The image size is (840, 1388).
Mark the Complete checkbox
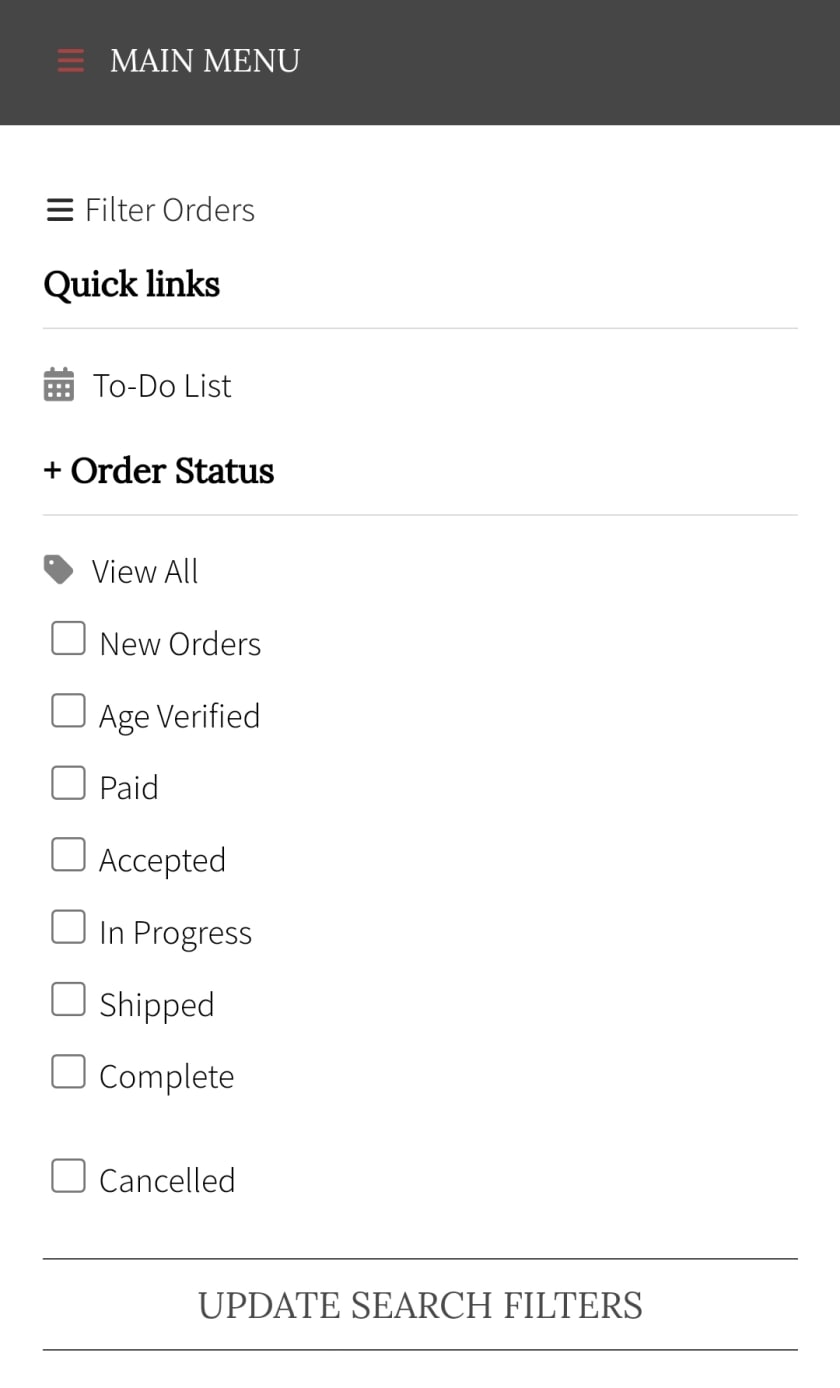(68, 1071)
